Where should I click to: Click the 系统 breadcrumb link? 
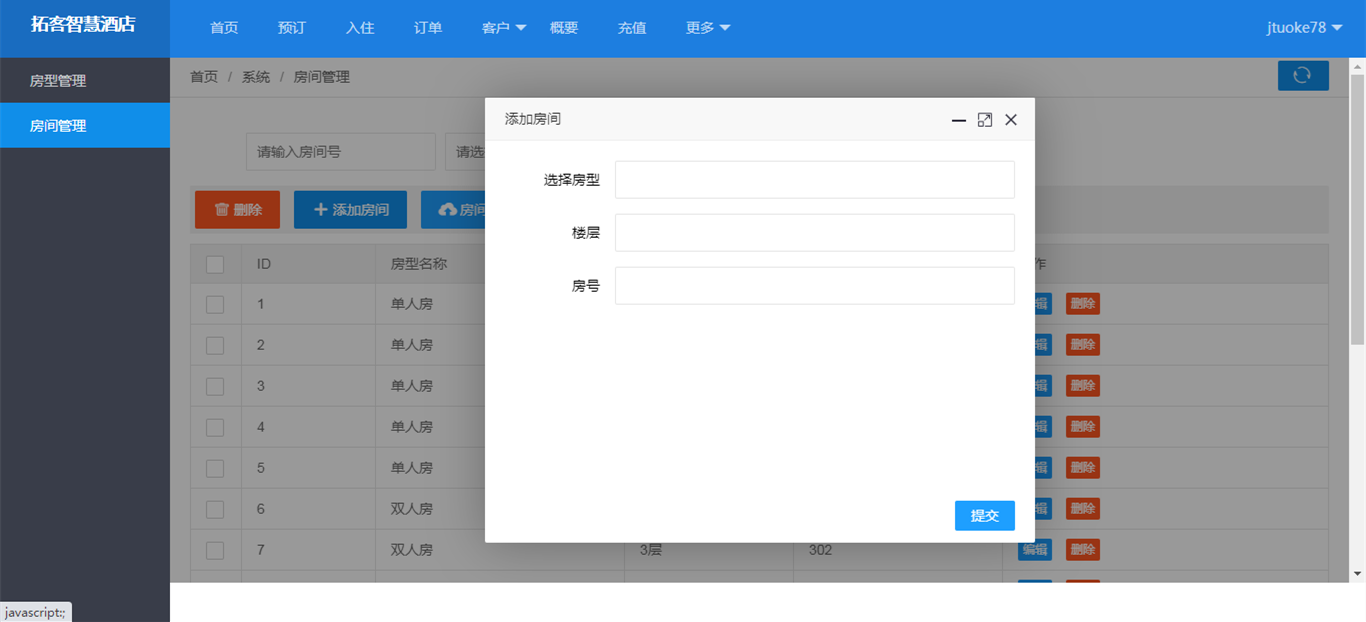256,77
